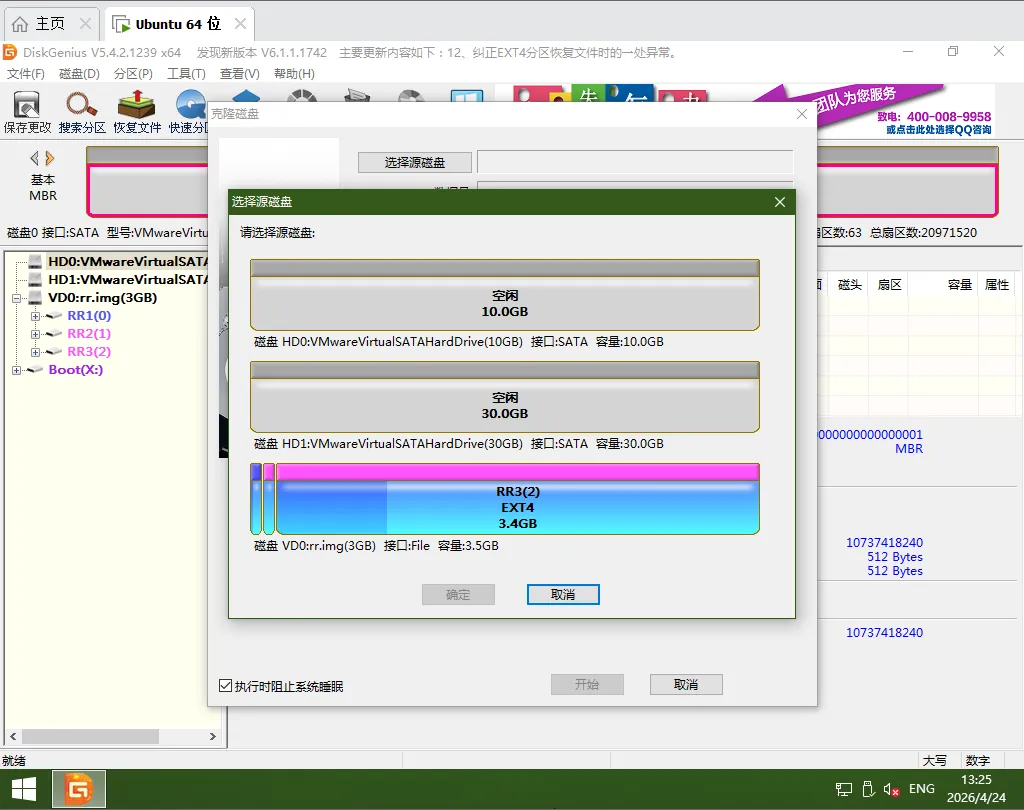Click the 属性 column header
This screenshot has height=810, width=1024.
(997, 285)
